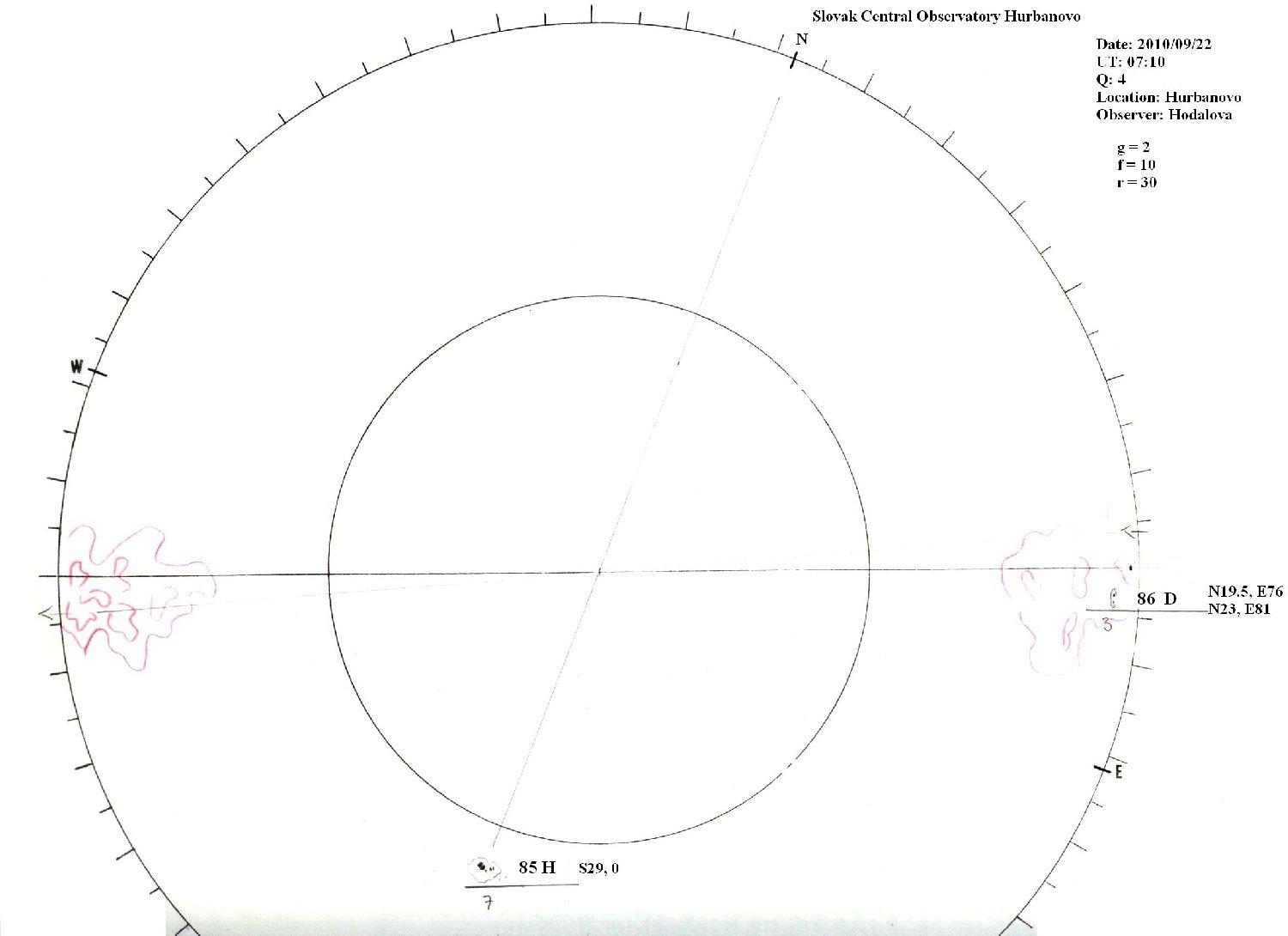Image resolution: width=1288 pixels, height=936 pixels.
Task: Click the "86 D" group label
Action: point(1157,599)
